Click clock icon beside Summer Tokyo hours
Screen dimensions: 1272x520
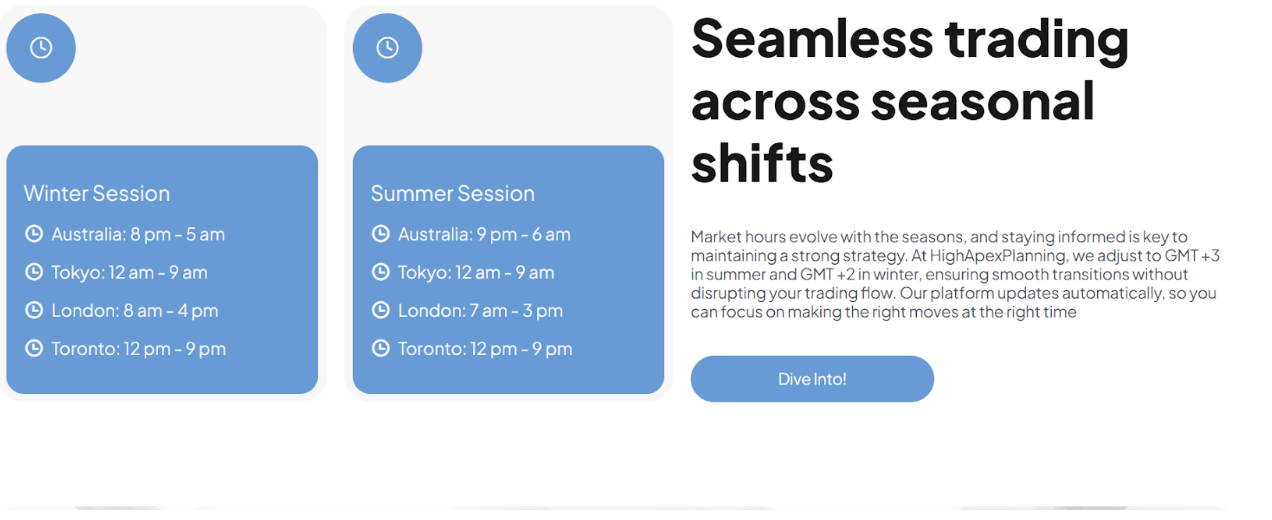coord(380,272)
